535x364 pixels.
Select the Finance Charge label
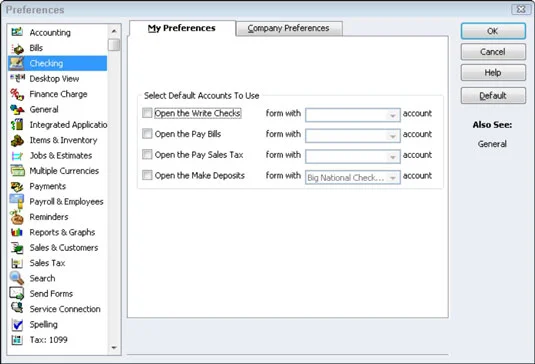click(58, 94)
